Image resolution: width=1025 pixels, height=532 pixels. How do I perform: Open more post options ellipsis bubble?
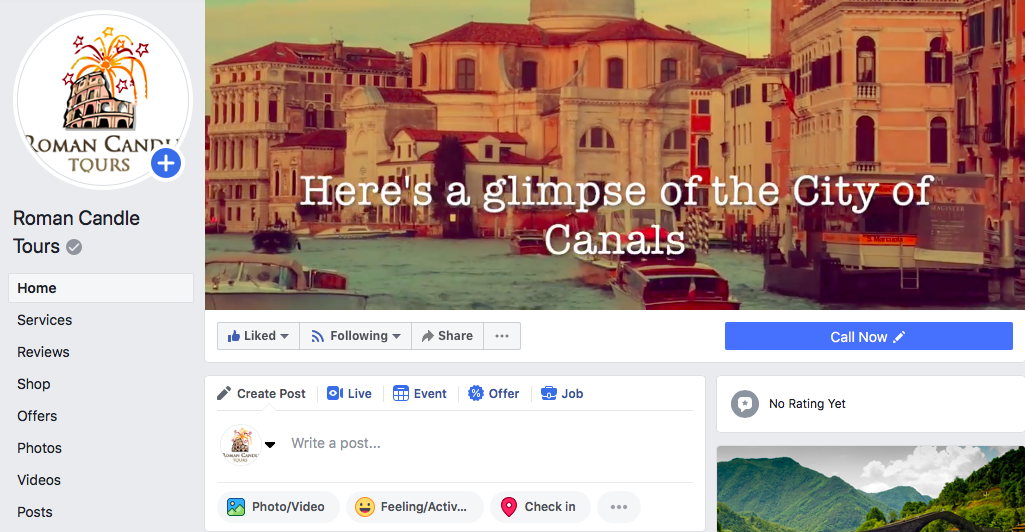(619, 507)
